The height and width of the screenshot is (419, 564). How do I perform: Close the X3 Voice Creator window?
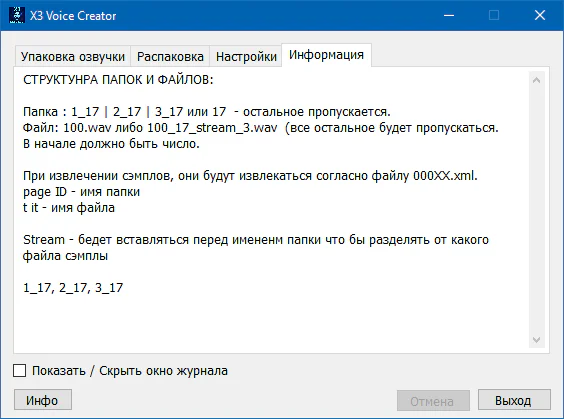pos(540,15)
